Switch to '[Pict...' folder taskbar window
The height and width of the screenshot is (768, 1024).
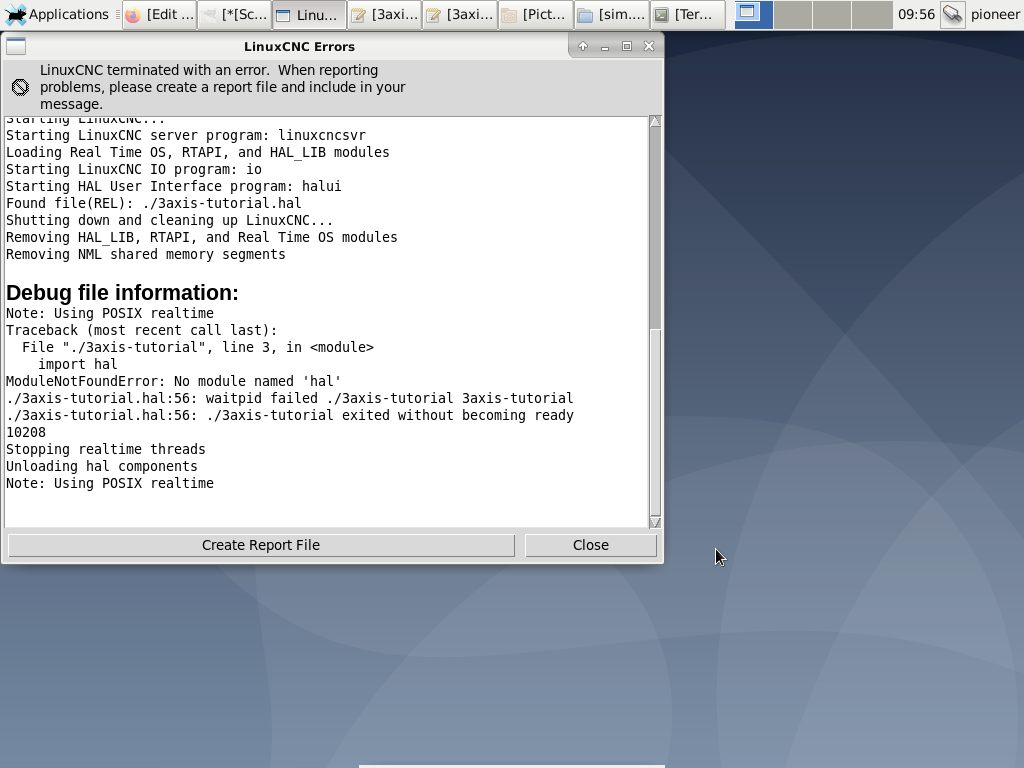(535, 15)
